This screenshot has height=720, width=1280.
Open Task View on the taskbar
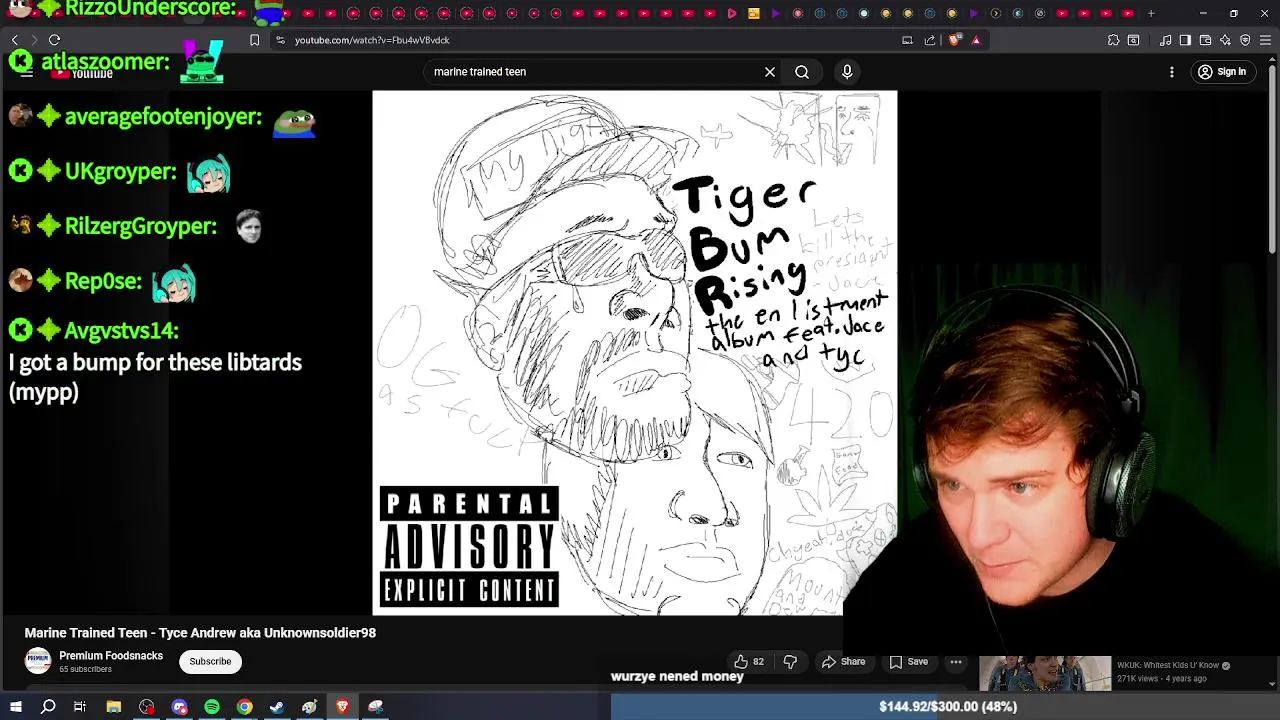point(80,707)
